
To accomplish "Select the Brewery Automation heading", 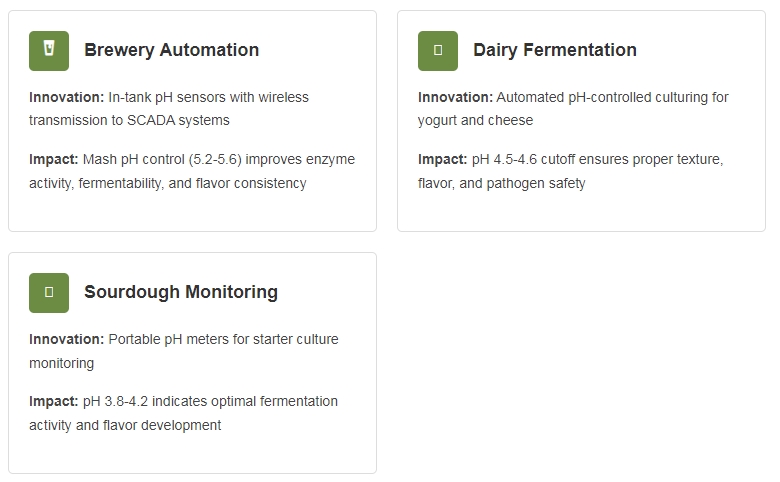I will click(171, 50).
